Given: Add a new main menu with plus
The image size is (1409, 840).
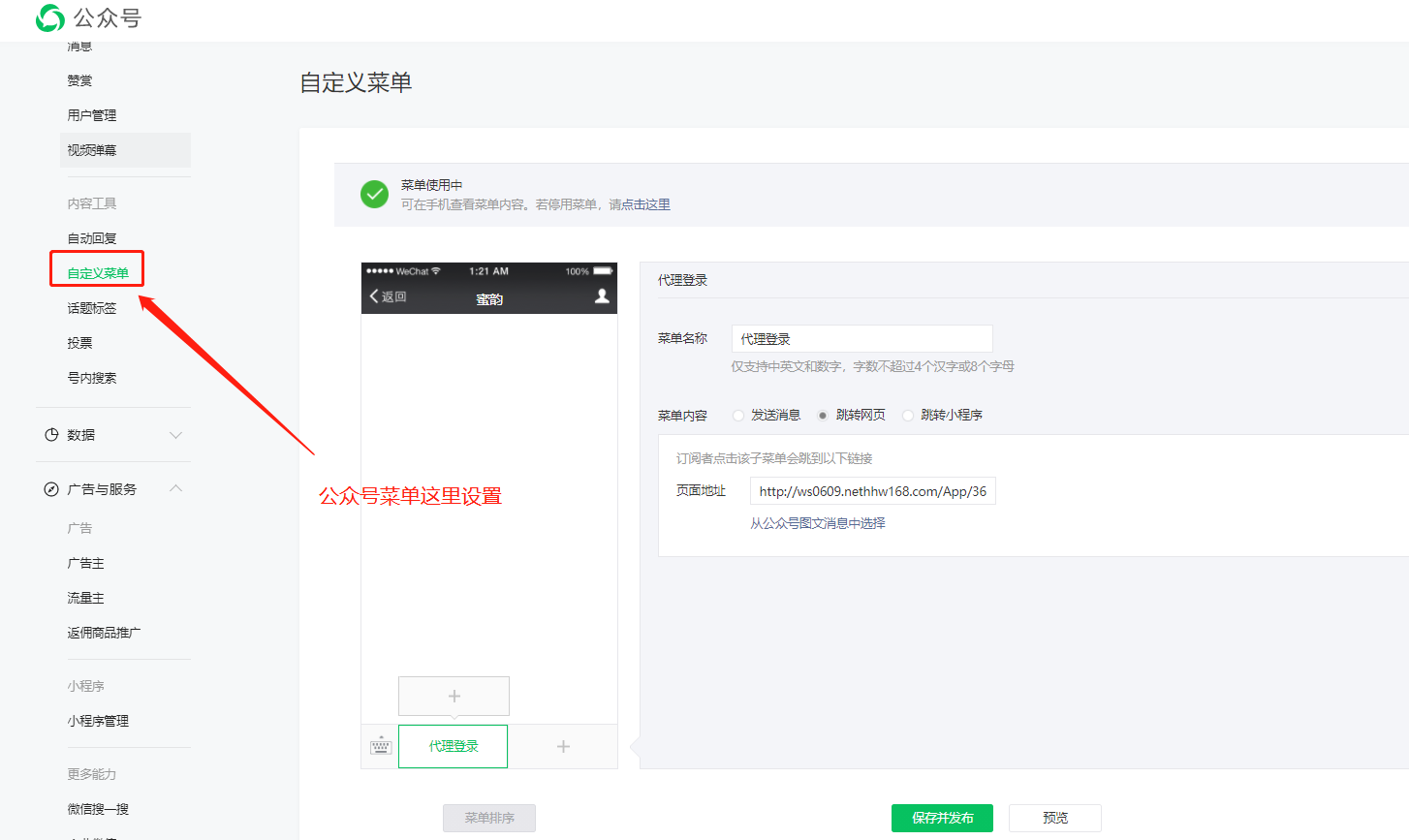Looking at the screenshot, I should (563, 746).
